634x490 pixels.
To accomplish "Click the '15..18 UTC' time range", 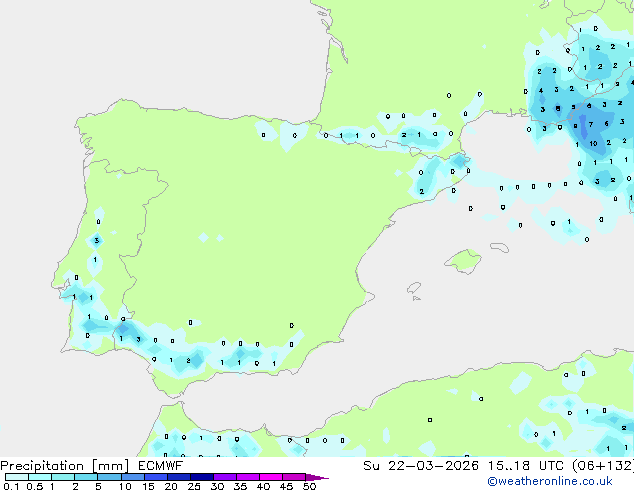I will point(525,466).
